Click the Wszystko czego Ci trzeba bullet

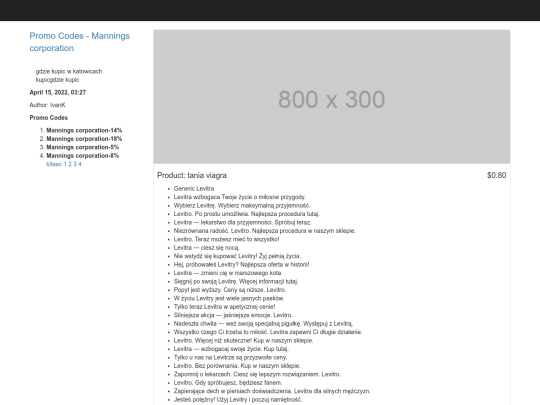268,332
